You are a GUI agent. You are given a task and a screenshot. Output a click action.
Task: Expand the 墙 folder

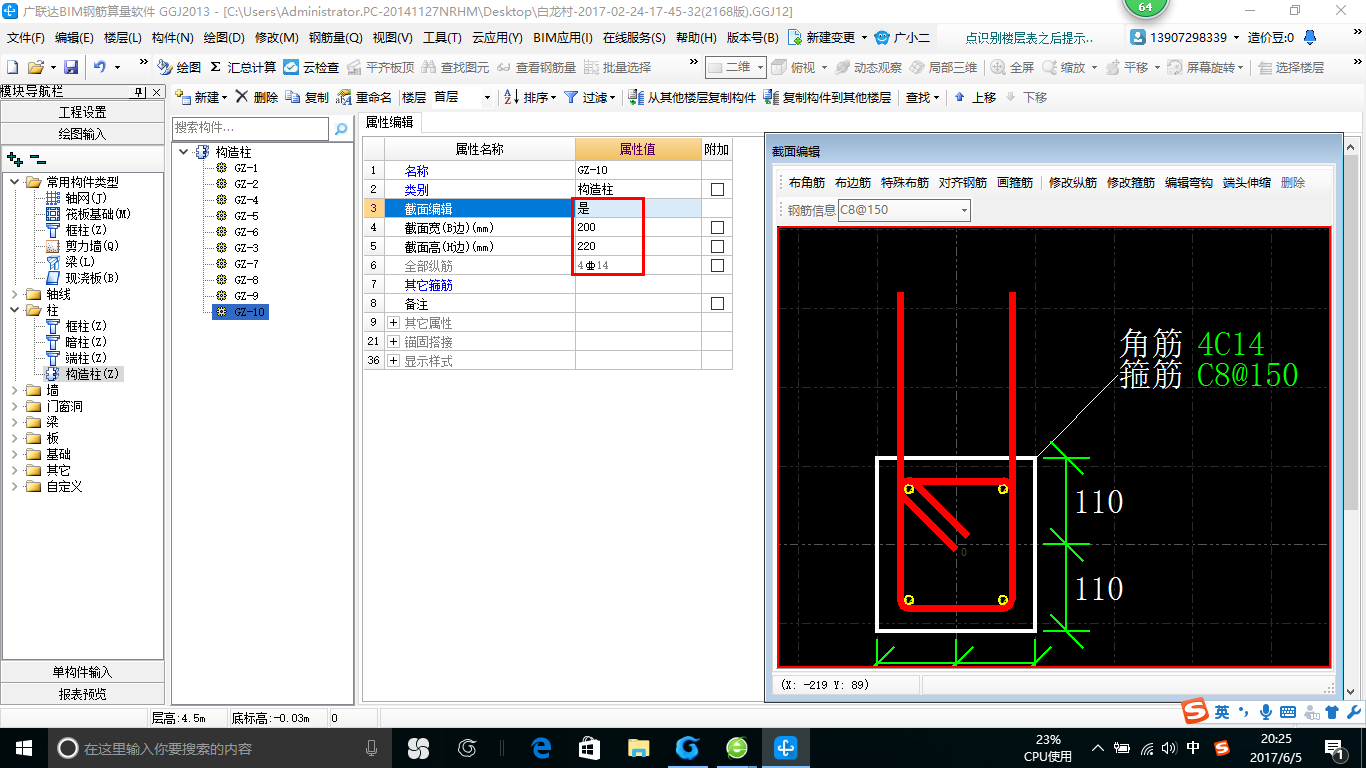point(15,390)
